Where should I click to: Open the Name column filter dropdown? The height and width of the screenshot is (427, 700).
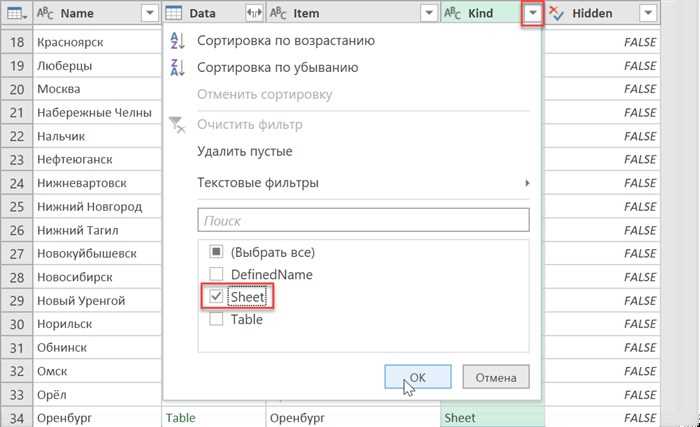150,13
